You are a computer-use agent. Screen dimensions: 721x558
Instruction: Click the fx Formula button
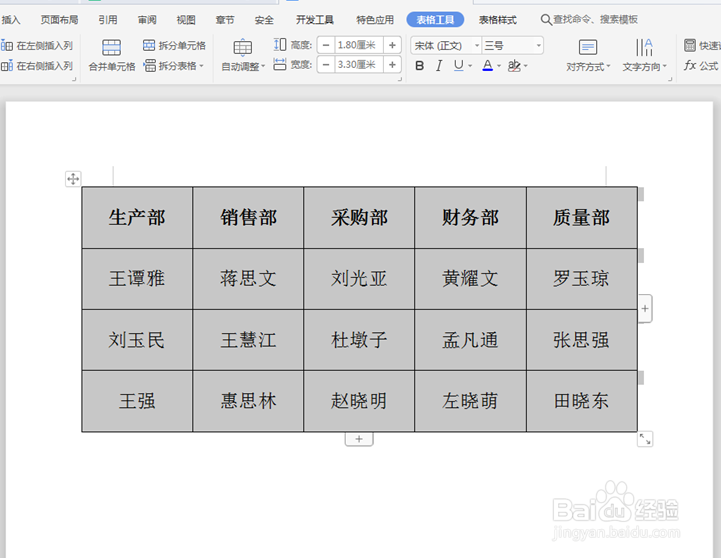coord(701,66)
